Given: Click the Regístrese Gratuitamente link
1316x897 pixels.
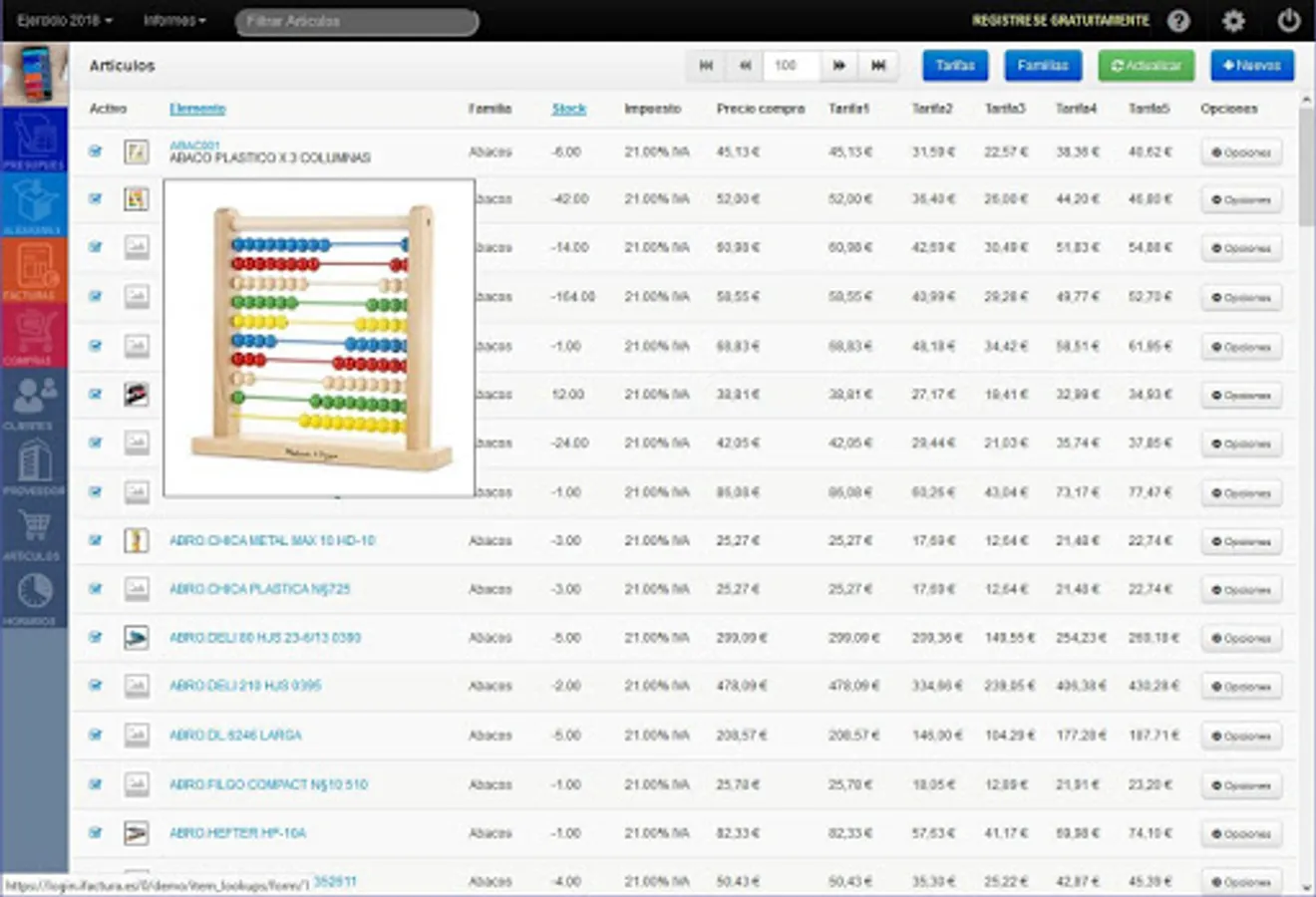Looking at the screenshot, I should [1061, 21].
